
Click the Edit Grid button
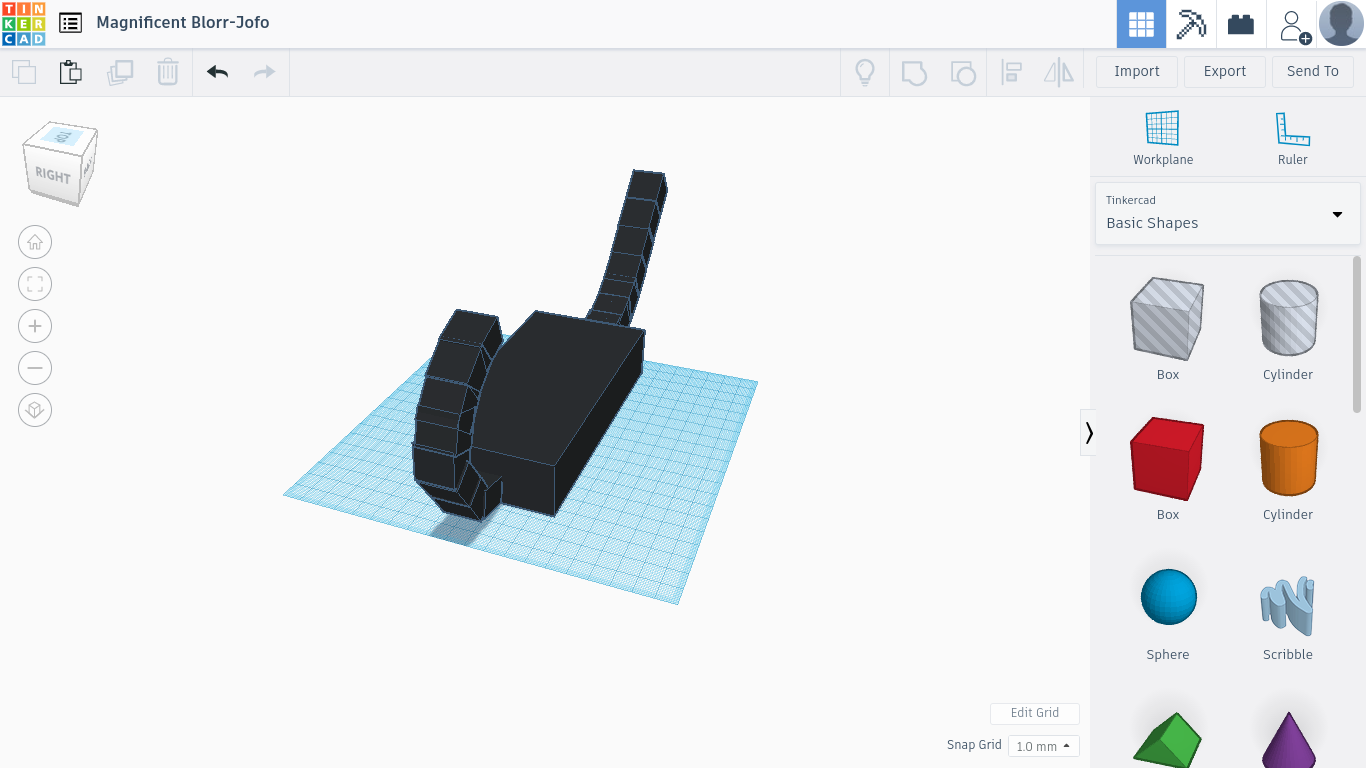[1034, 713]
